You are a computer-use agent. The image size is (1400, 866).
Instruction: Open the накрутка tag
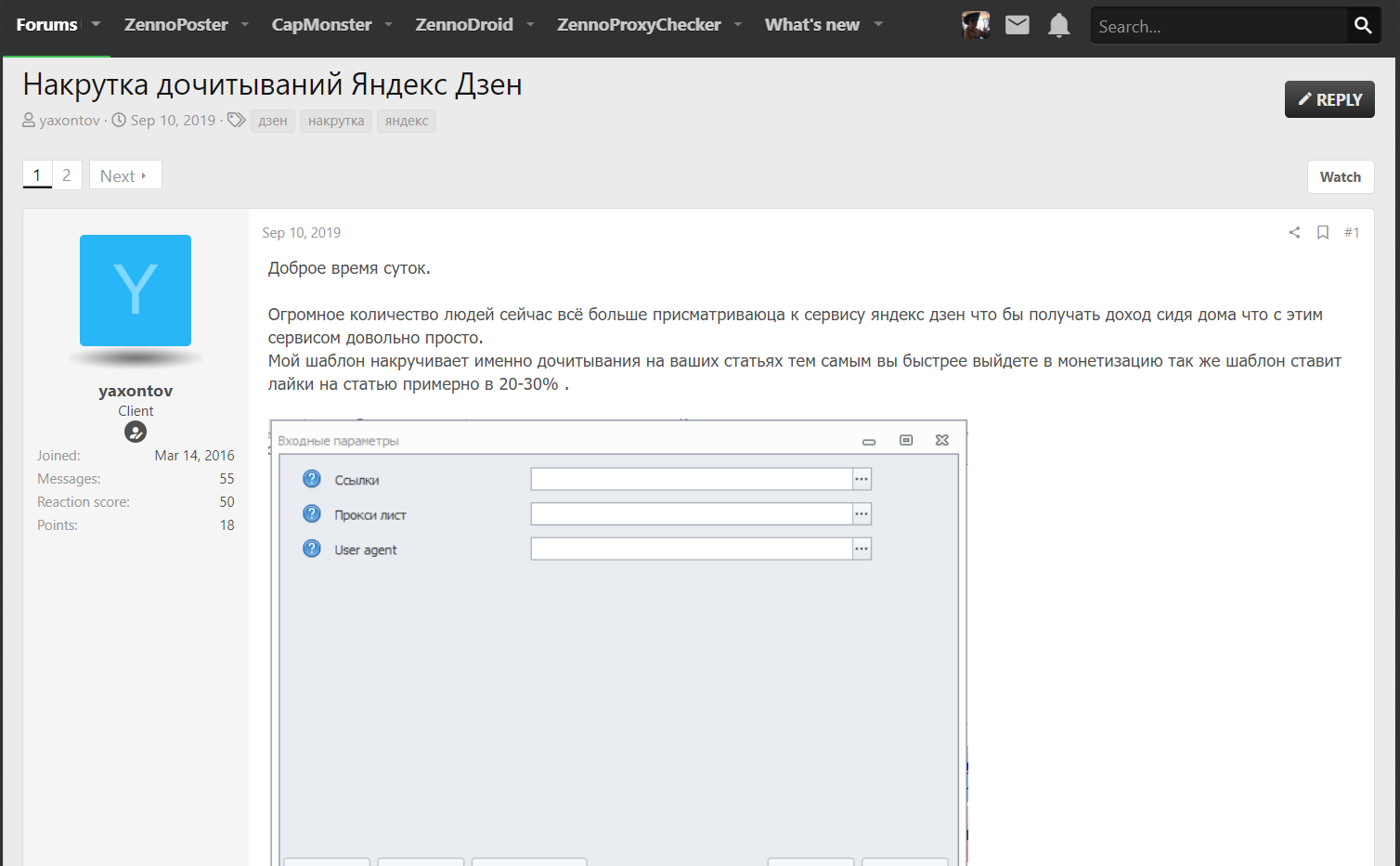click(x=336, y=121)
